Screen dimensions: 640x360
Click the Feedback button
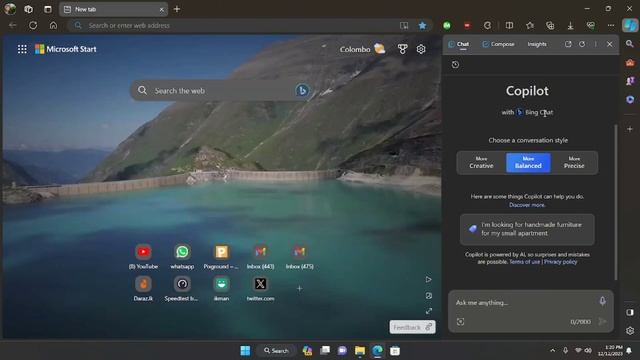[x=412, y=327]
